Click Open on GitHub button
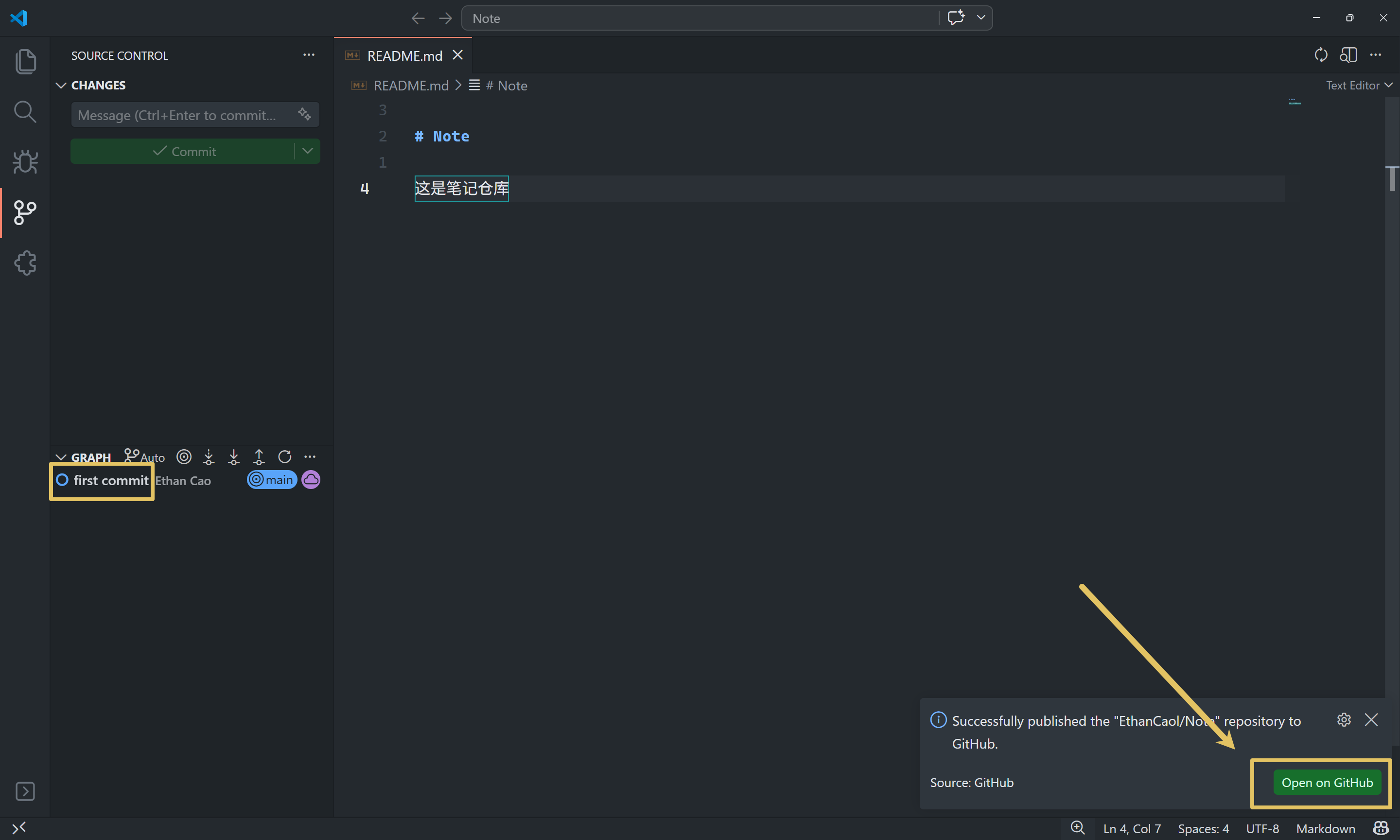 tap(1327, 782)
